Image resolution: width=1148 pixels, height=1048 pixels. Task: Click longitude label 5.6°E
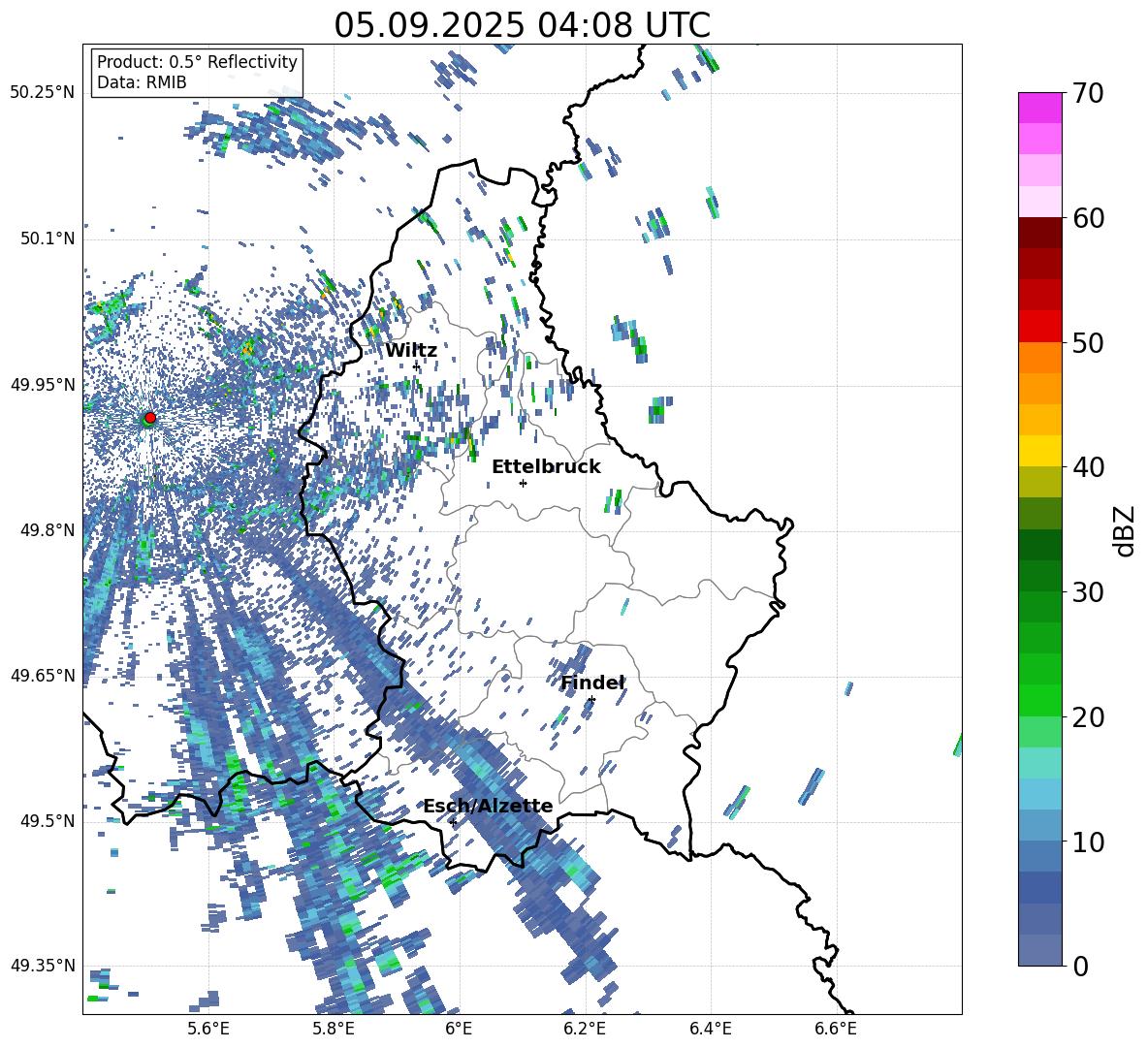pos(208,1030)
